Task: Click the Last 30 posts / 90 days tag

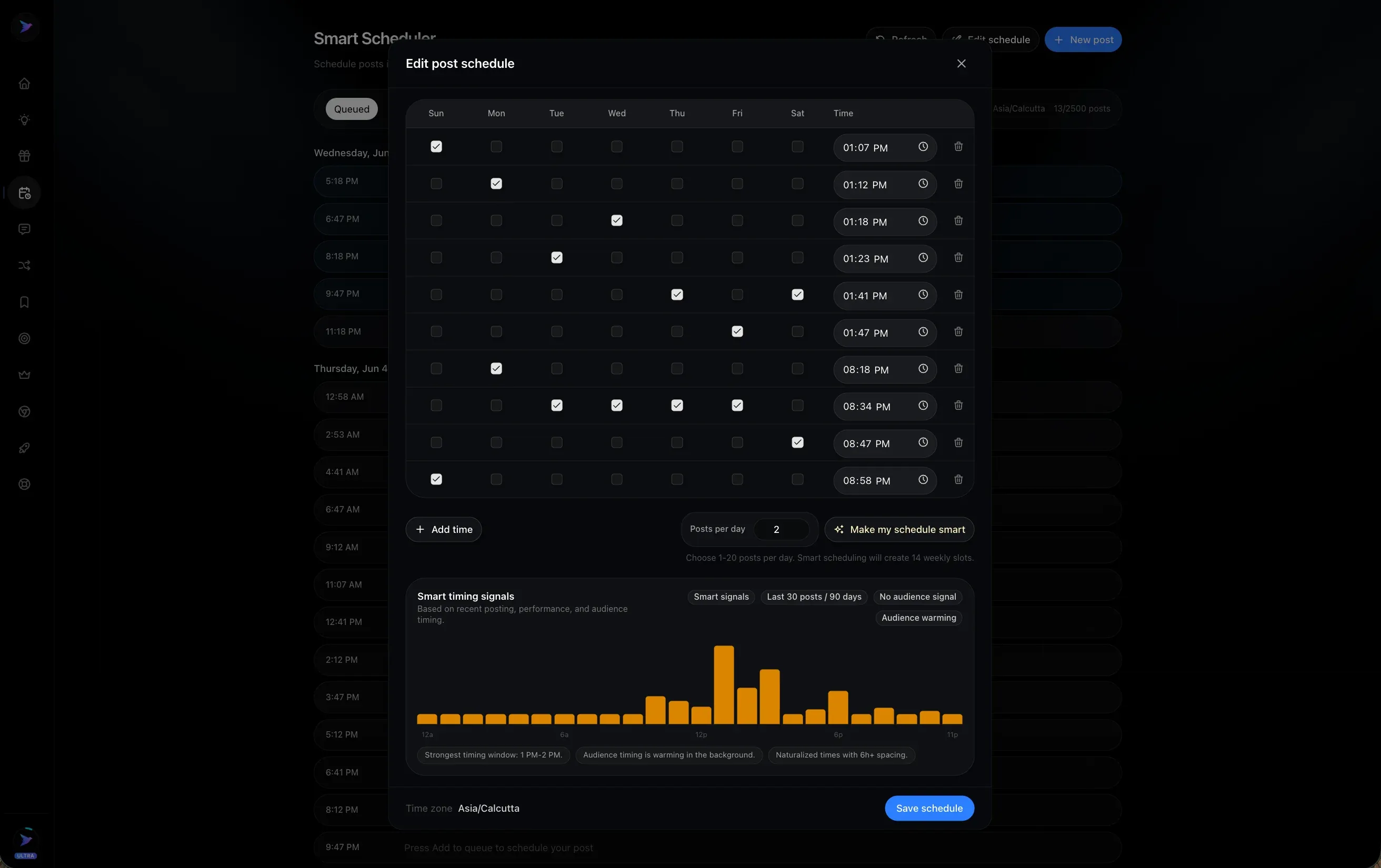Action: pos(814,597)
